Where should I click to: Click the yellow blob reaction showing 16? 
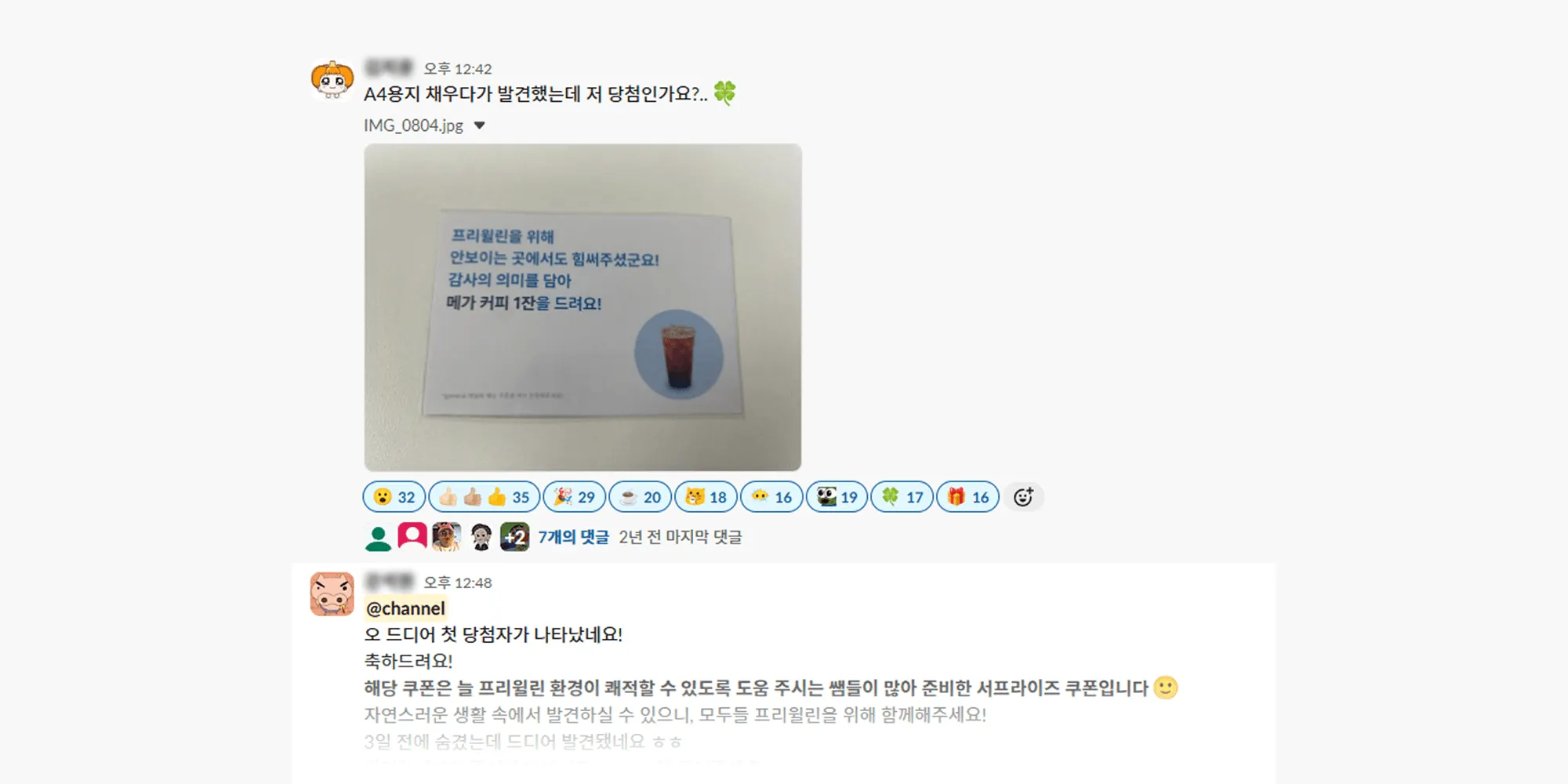click(771, 497)
